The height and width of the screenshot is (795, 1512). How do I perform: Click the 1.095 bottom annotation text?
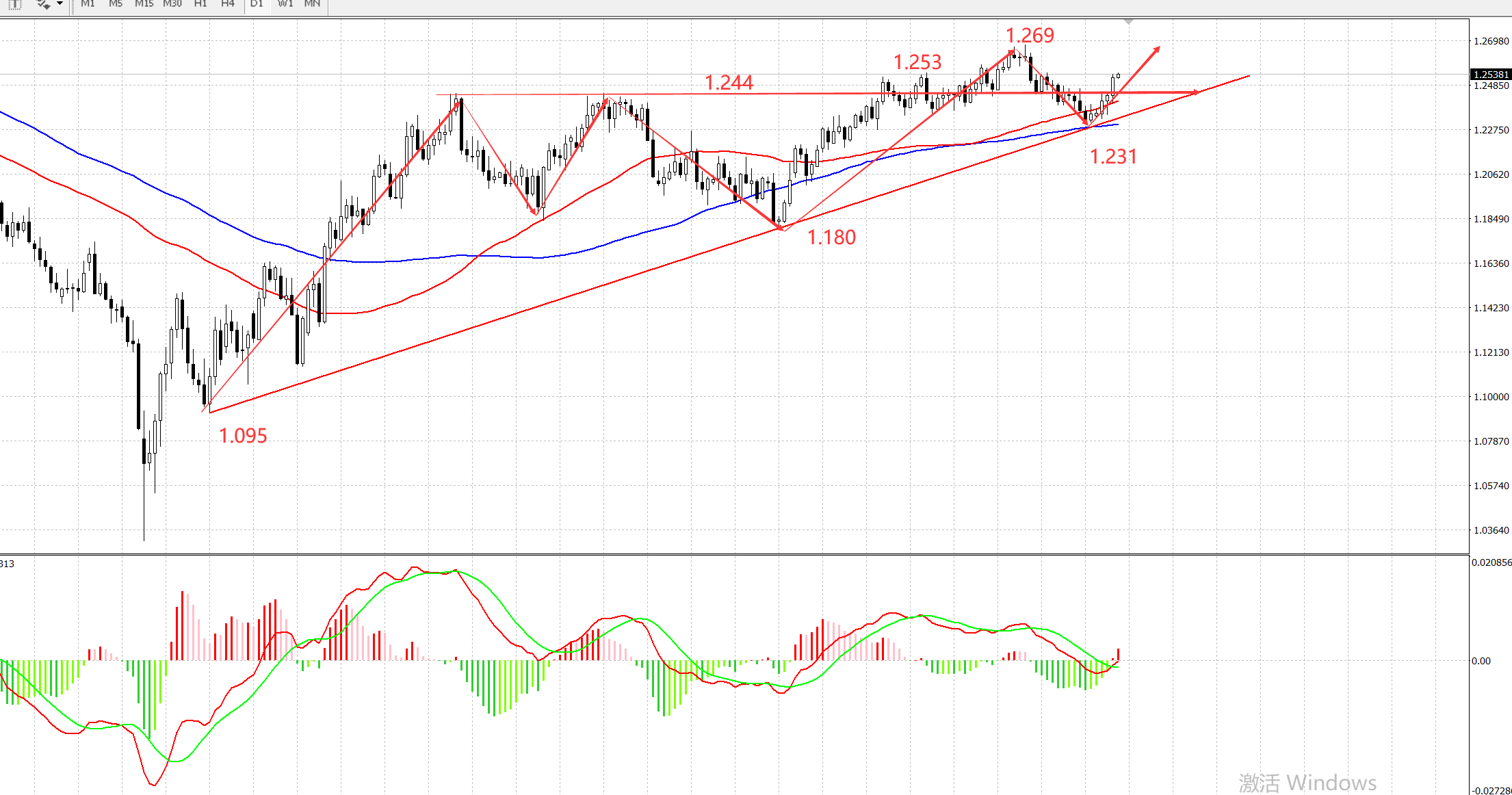(243, 436)
